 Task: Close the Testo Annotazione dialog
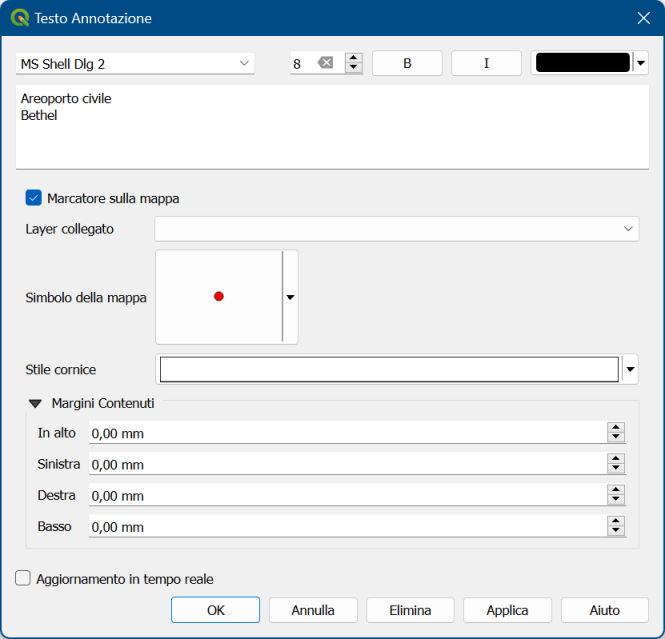643,18
